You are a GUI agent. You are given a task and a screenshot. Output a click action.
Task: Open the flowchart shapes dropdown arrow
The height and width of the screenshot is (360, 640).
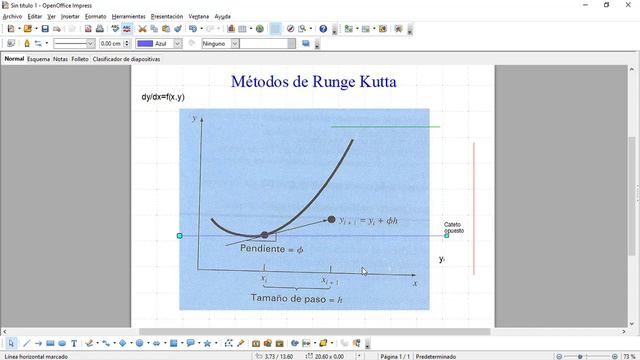tap(182, 343)
